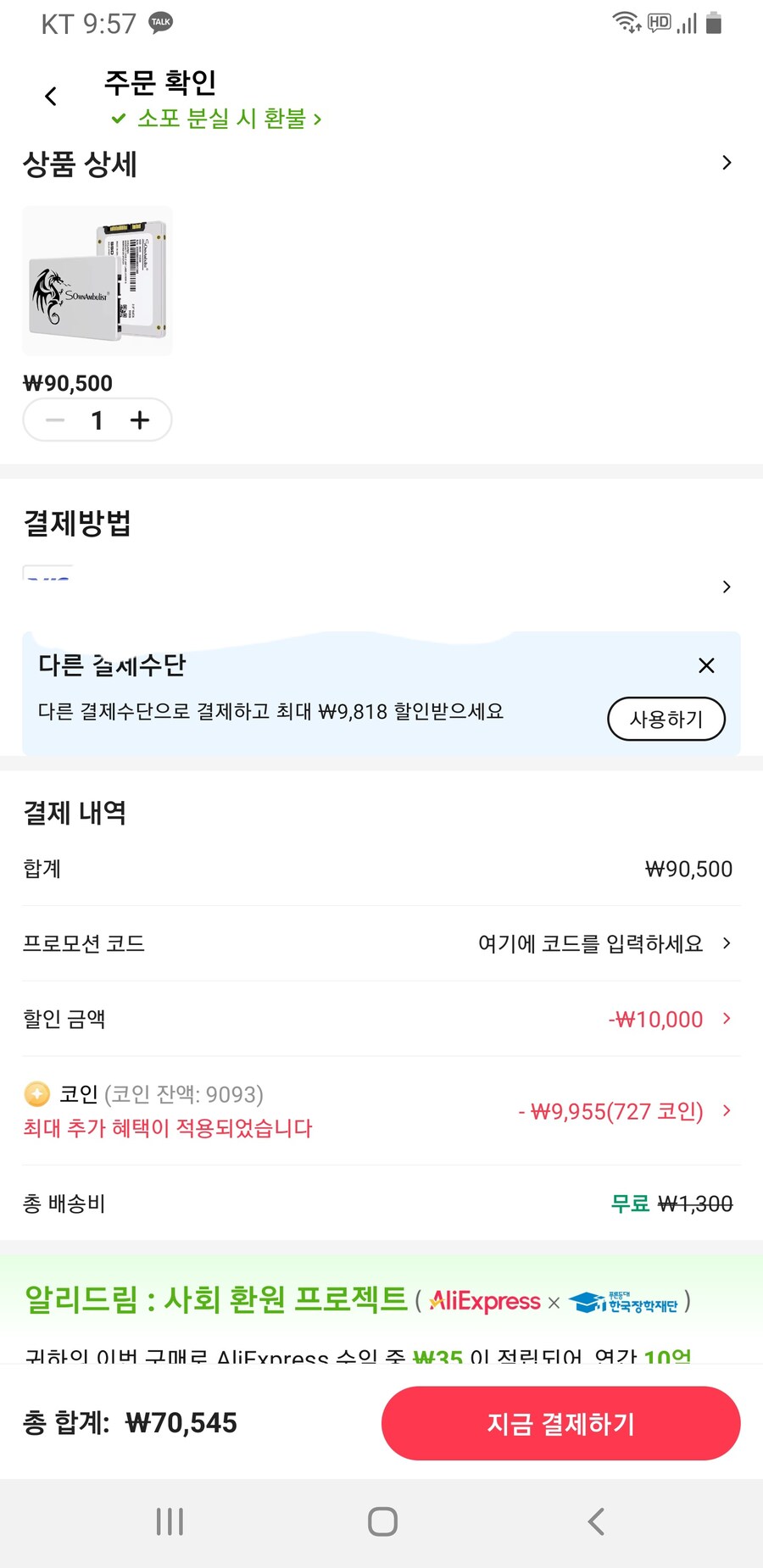Tap 여기에 코드를 입력하세요 promo code field
763x1568 pixels.
pos(590,943)
